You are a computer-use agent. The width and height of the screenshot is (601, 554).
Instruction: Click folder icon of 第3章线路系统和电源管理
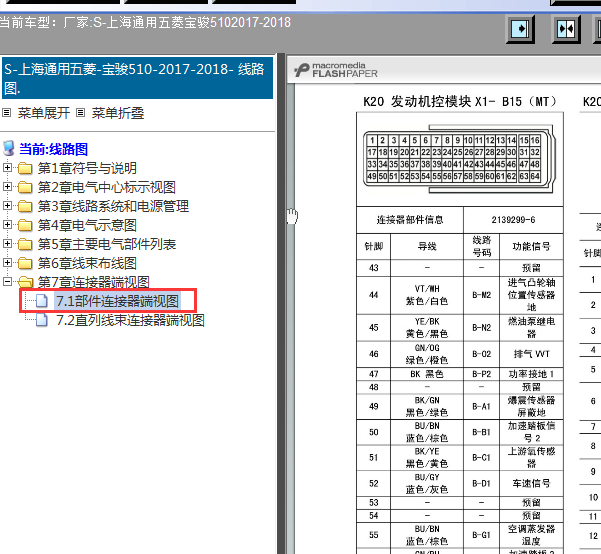25,206
